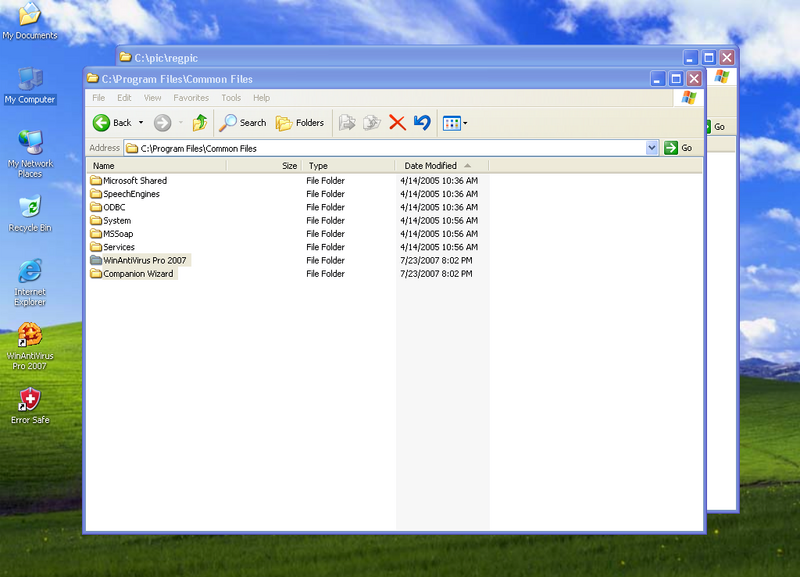This screenshot has width=800, height=577.
Task: Sort by the Type column header
Action: [x=349, y=166]
